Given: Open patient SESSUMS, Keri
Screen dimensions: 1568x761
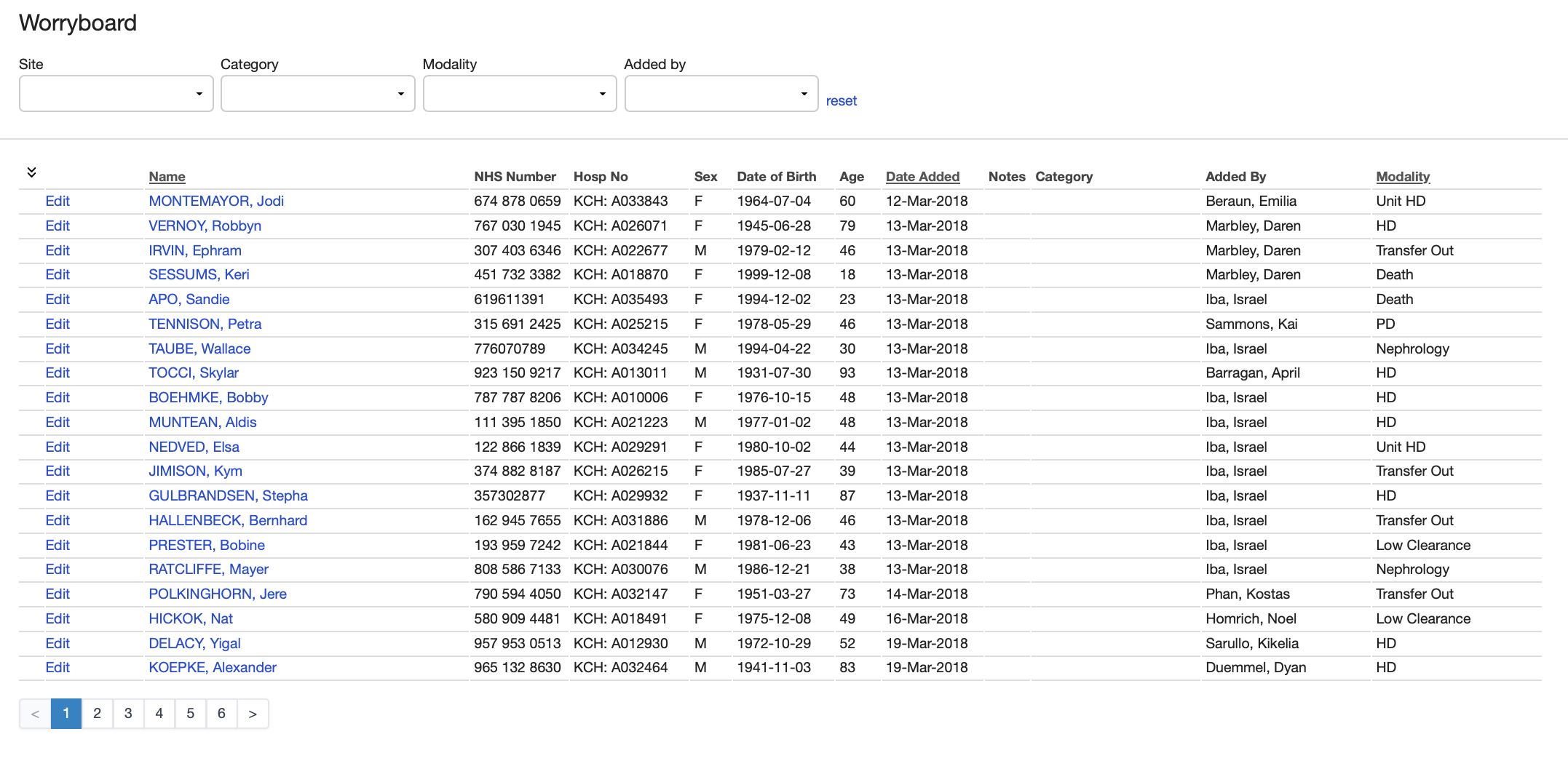Looking at the screenshot, I should point(199,275).
